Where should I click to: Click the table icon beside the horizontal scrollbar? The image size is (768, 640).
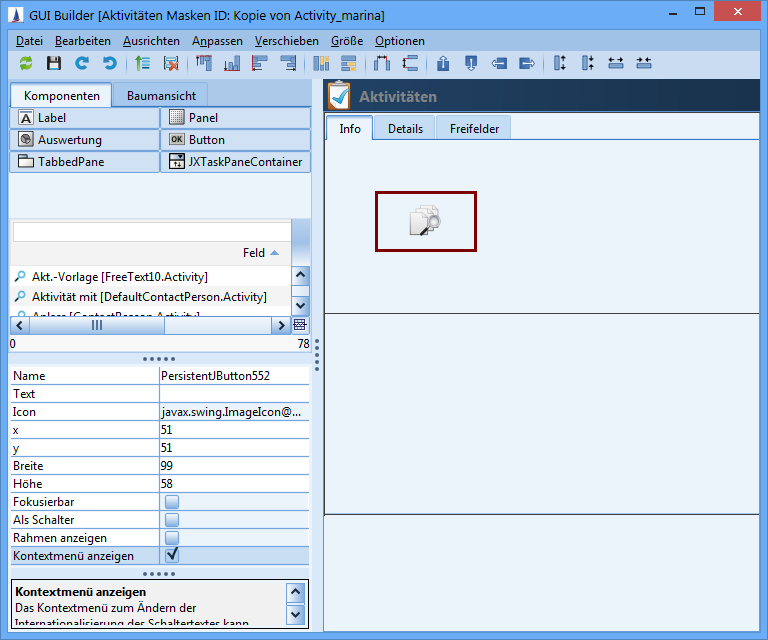point(300,325)
